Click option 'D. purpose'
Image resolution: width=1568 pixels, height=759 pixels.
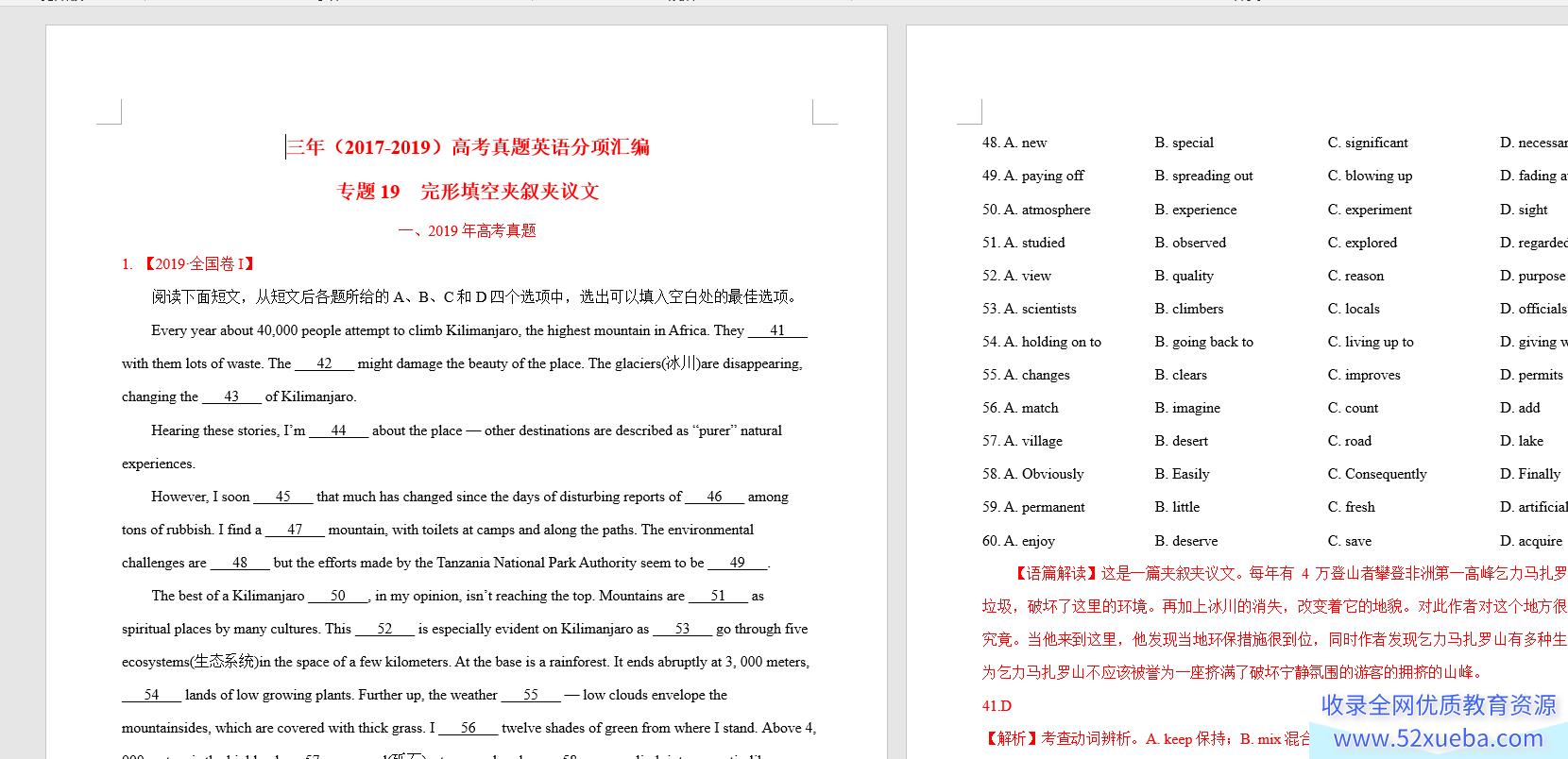coord(1532,276)
